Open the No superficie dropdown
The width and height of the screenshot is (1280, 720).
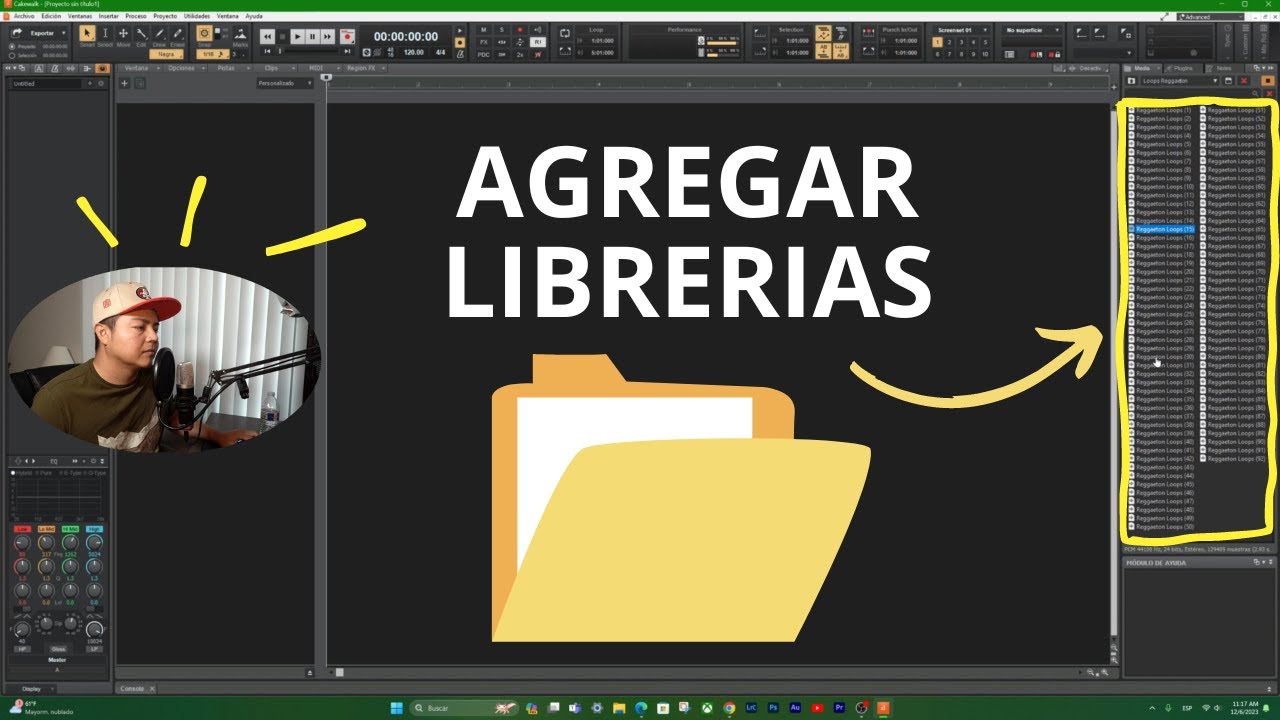[1030, 30]
